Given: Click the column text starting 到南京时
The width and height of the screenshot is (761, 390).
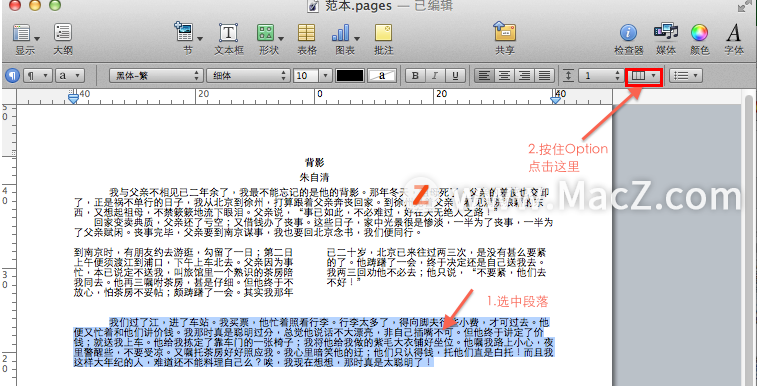Looking at the screenshot, I should pyautogui.click(x=183, y=272).
